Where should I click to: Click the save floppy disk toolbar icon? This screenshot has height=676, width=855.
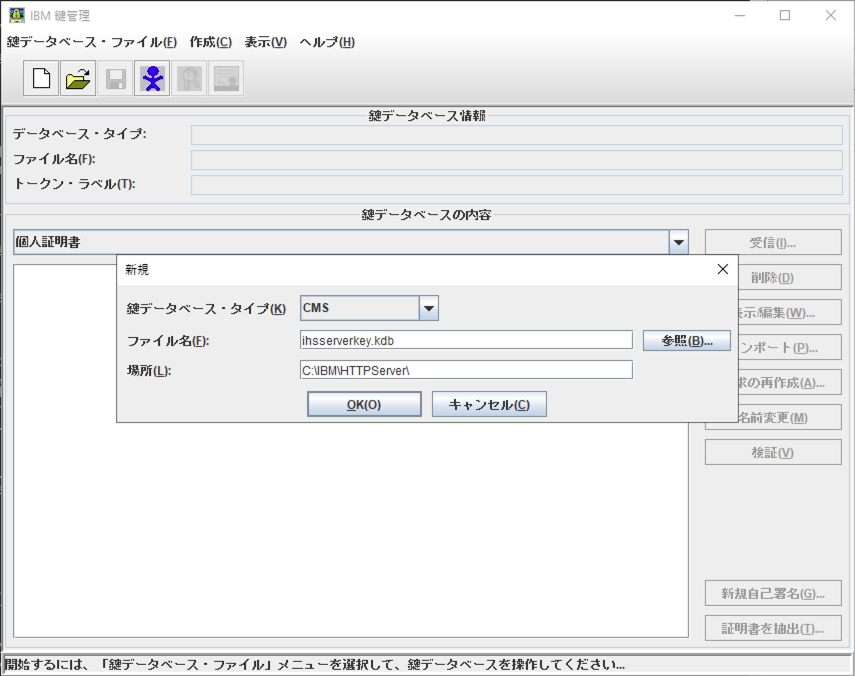pos(115,79)
